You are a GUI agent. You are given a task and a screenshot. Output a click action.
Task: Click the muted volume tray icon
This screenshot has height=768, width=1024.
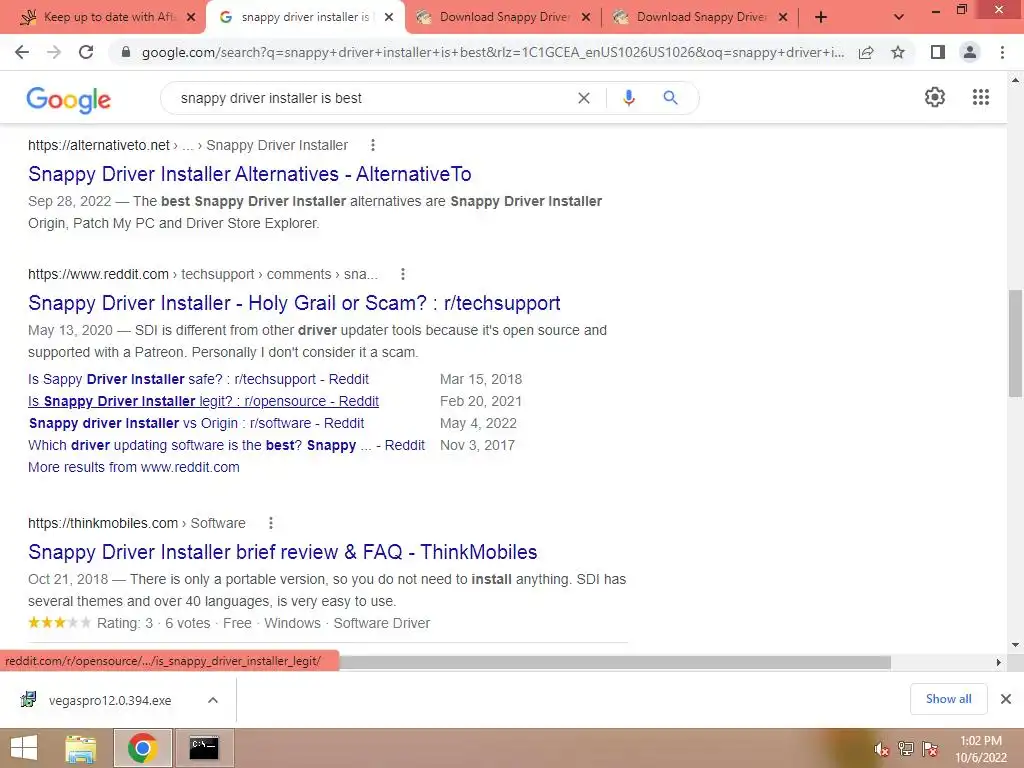pyautogui.click(x=881, y=749)
